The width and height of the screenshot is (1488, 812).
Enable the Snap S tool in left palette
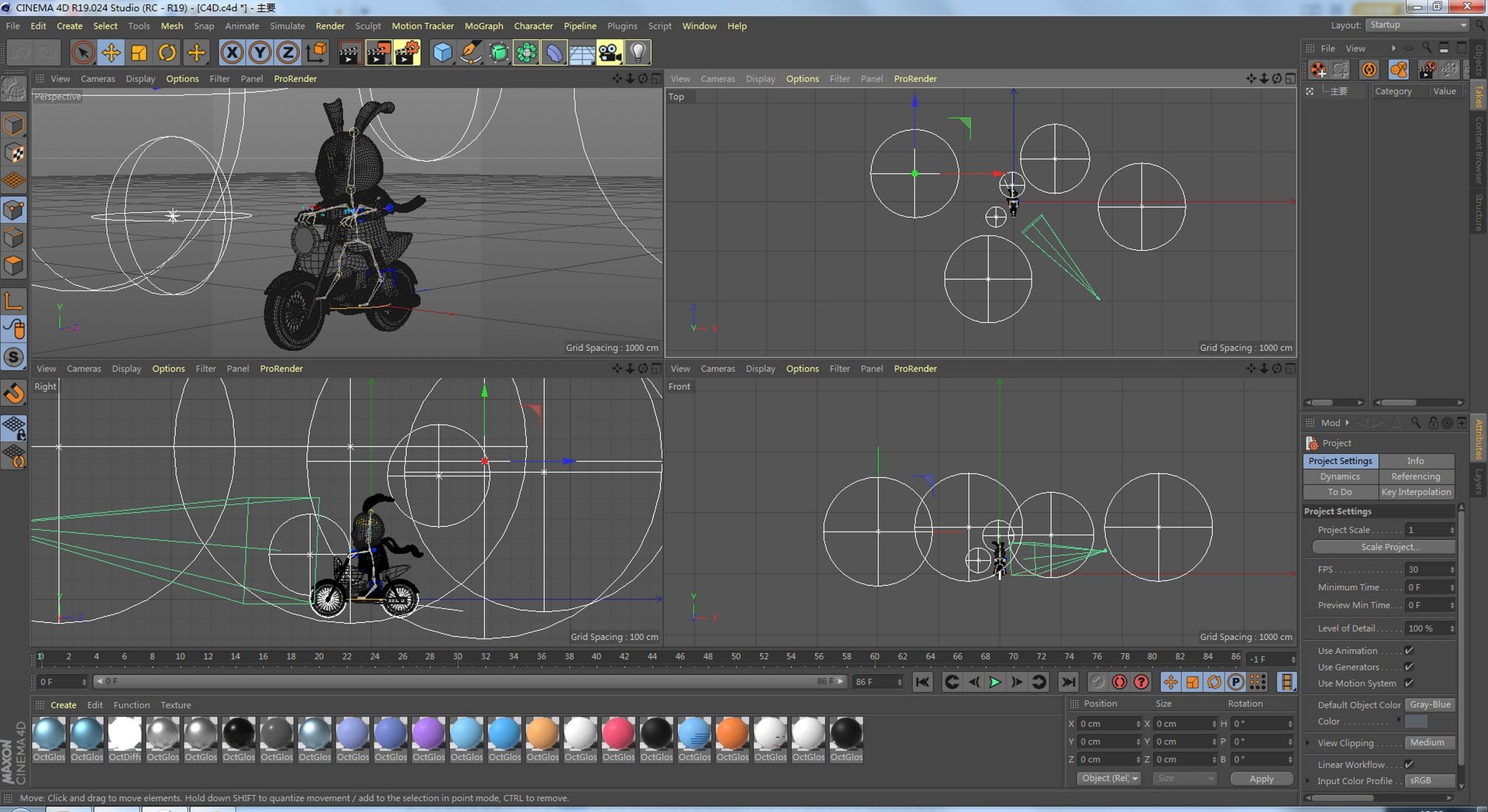[14, 357]
